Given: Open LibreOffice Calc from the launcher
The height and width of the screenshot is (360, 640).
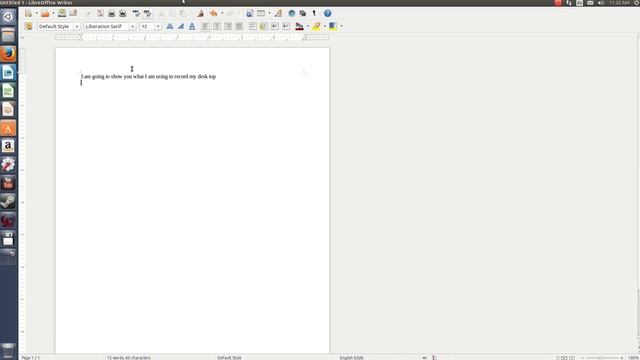Looking at the screenshot, I should click(x=8, y=91).
